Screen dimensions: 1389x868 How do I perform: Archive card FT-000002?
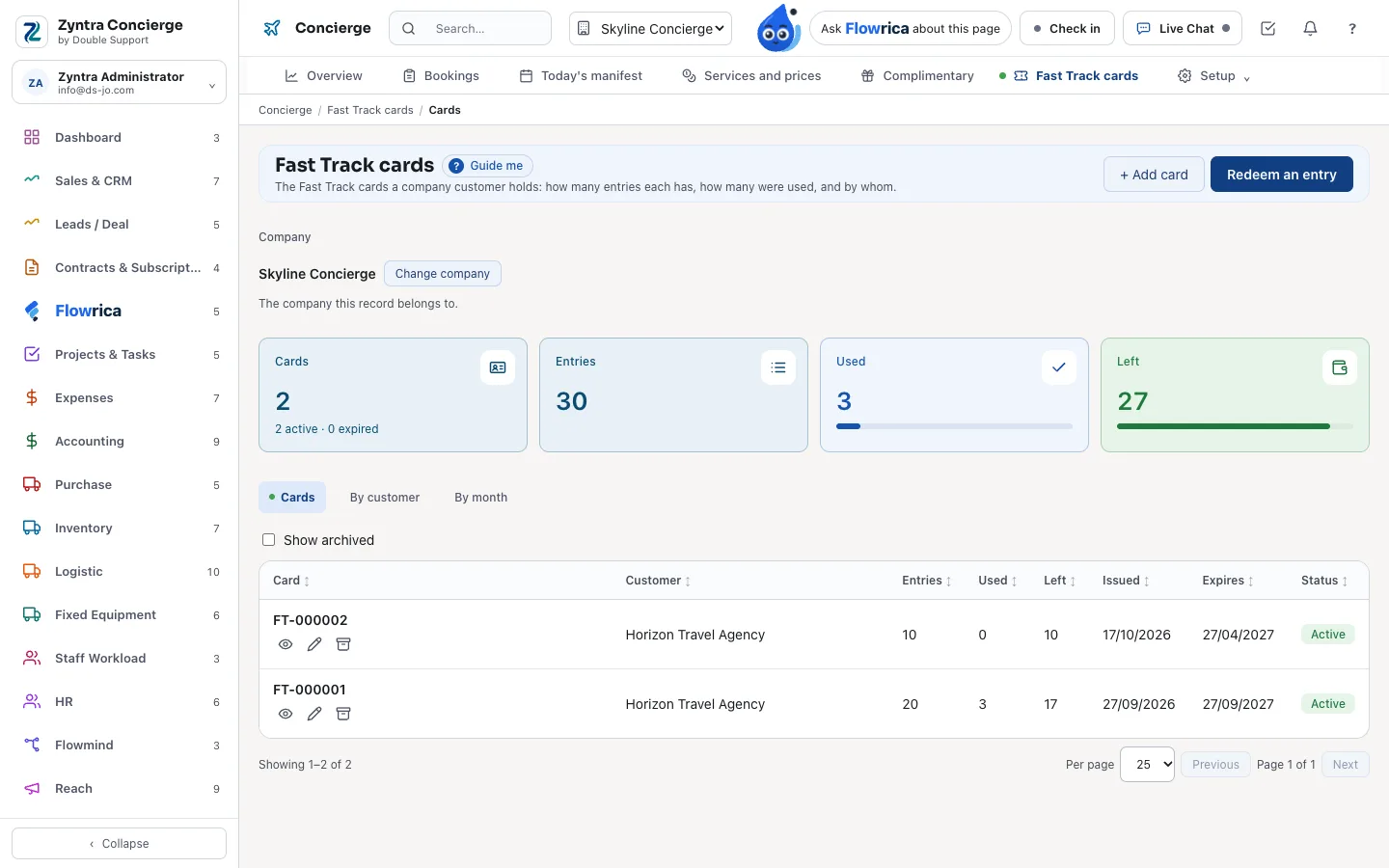(343, 644)
